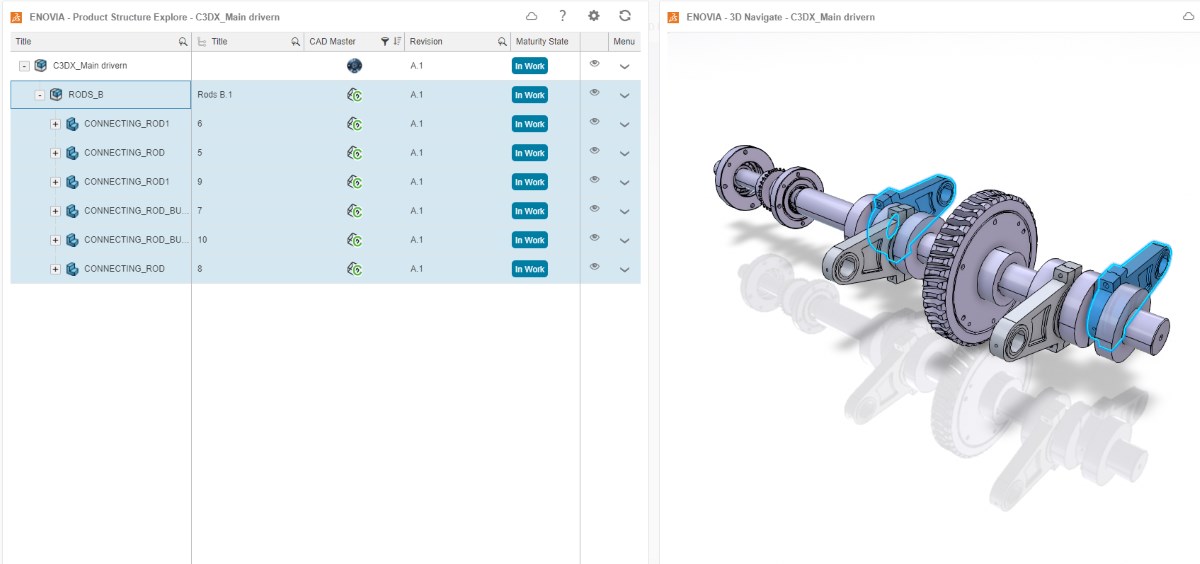
Task: Expand CONNECTING_ROD node in row titled 8
Action: (56, 269)
